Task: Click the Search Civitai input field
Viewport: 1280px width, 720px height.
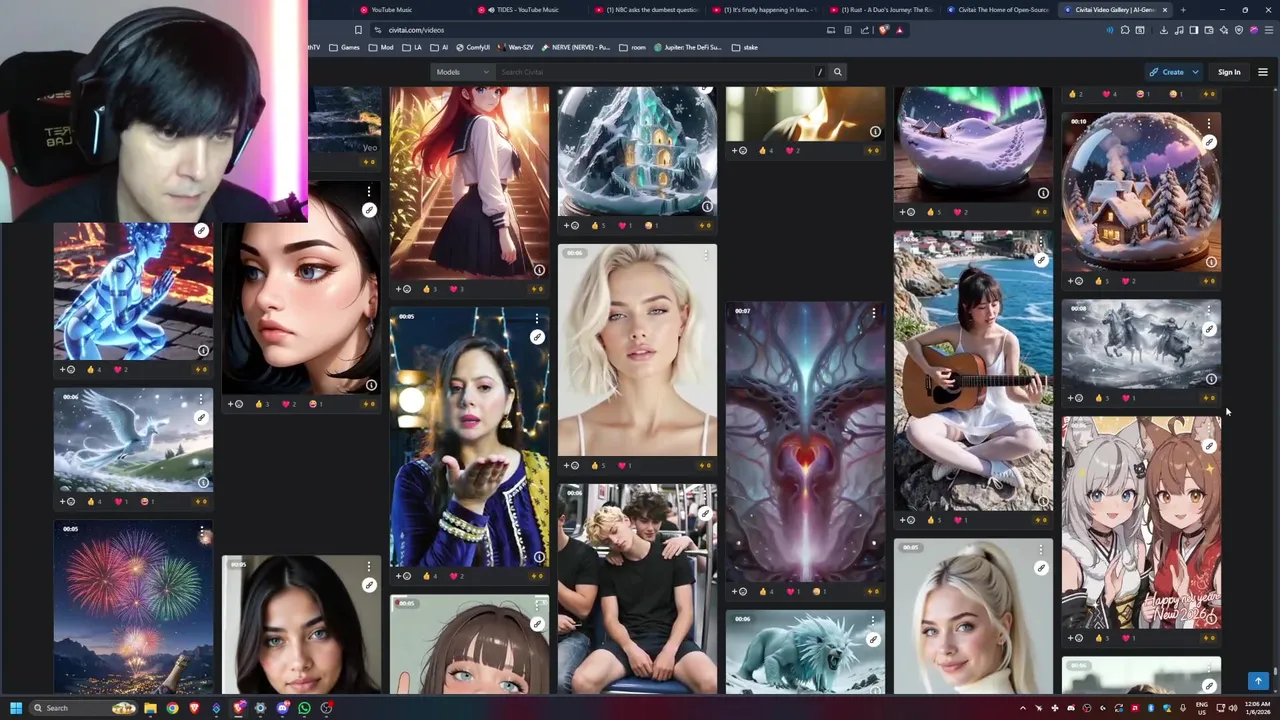Action: (x=655, y=72)
